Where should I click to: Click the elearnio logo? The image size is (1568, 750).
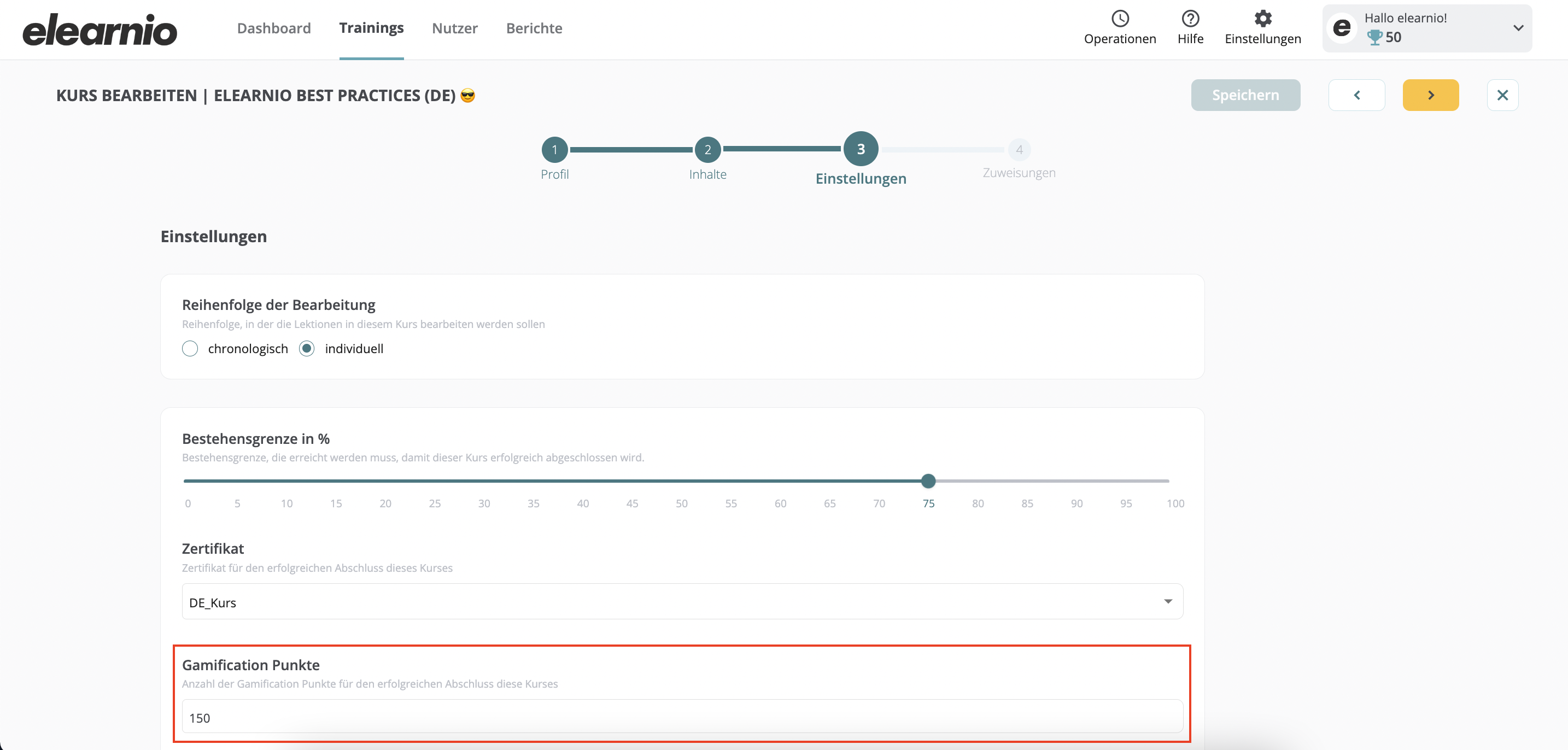(100, 30)
